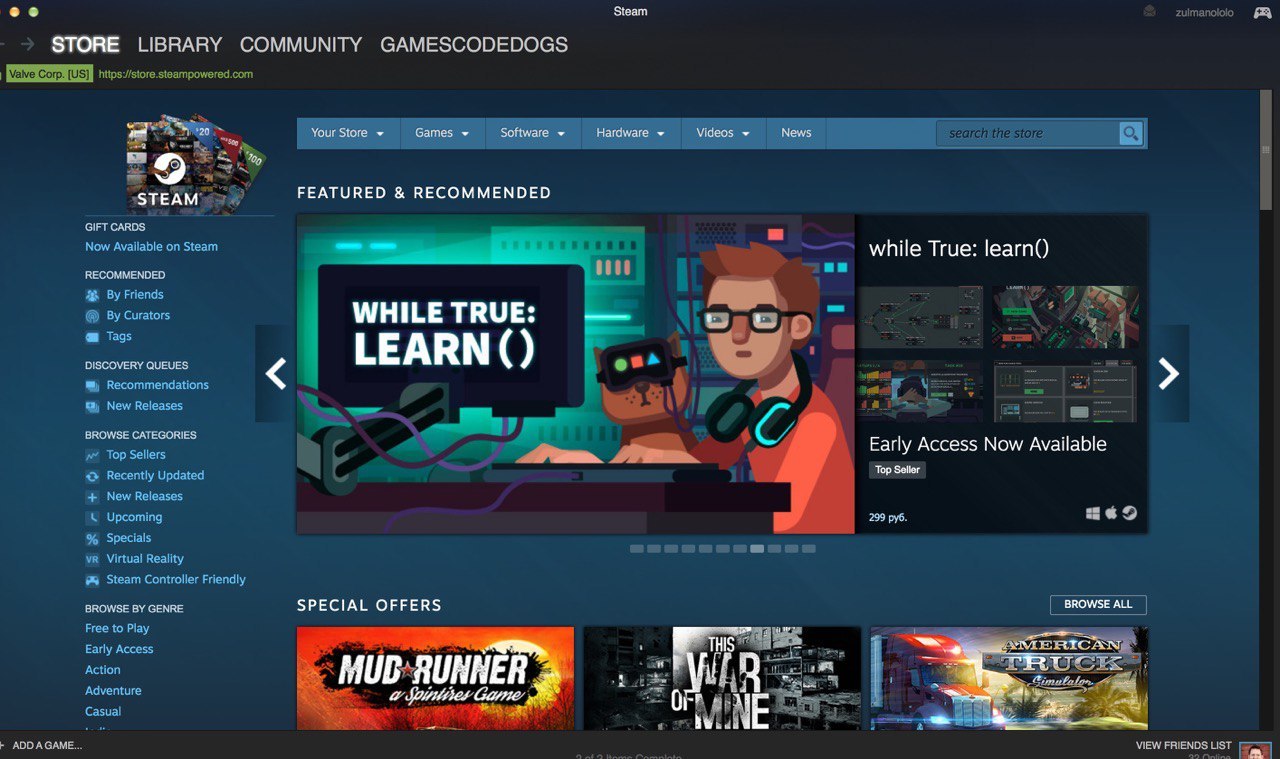The height and width of the screenshot is (759, 1280).
Task: Select the first carousel pagination dot
Action: click(x=636, y=548)
